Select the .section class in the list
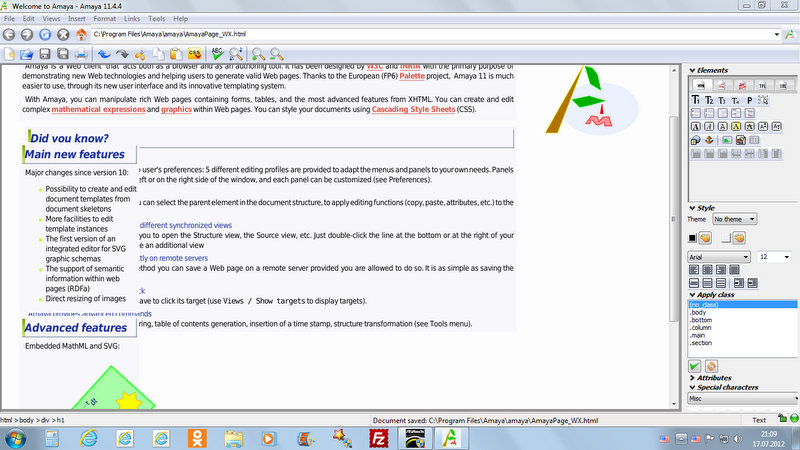This screenshot has height=450, width=800. pos(742,343)
